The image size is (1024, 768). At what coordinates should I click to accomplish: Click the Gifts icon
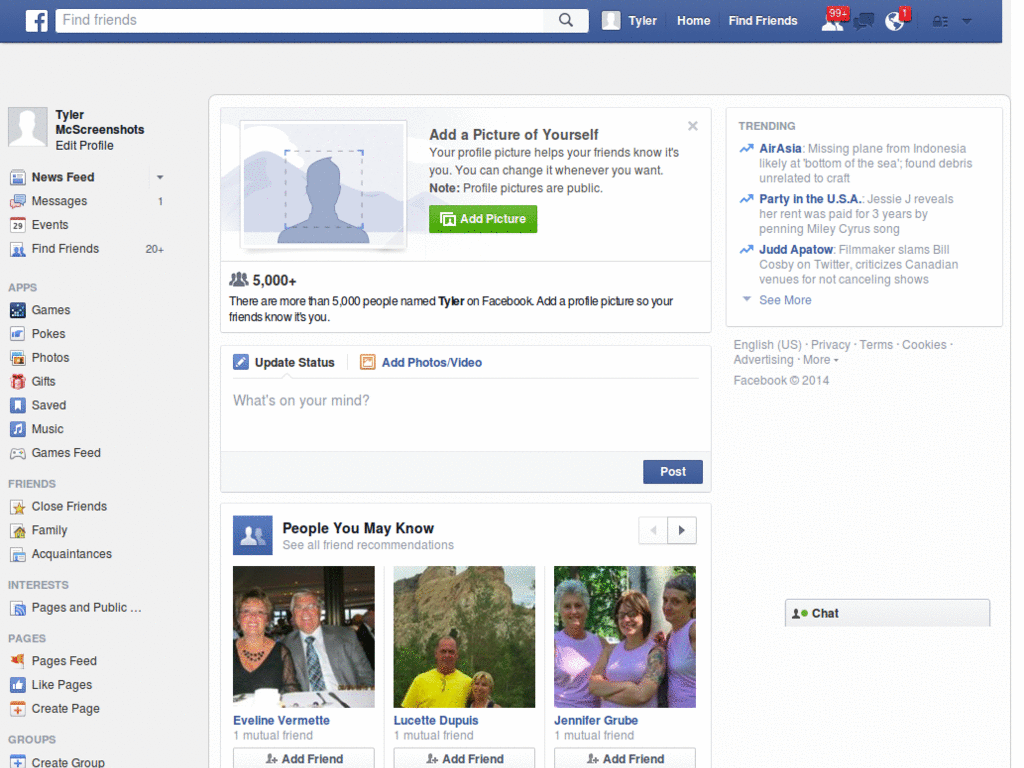[x=18, y=381]
